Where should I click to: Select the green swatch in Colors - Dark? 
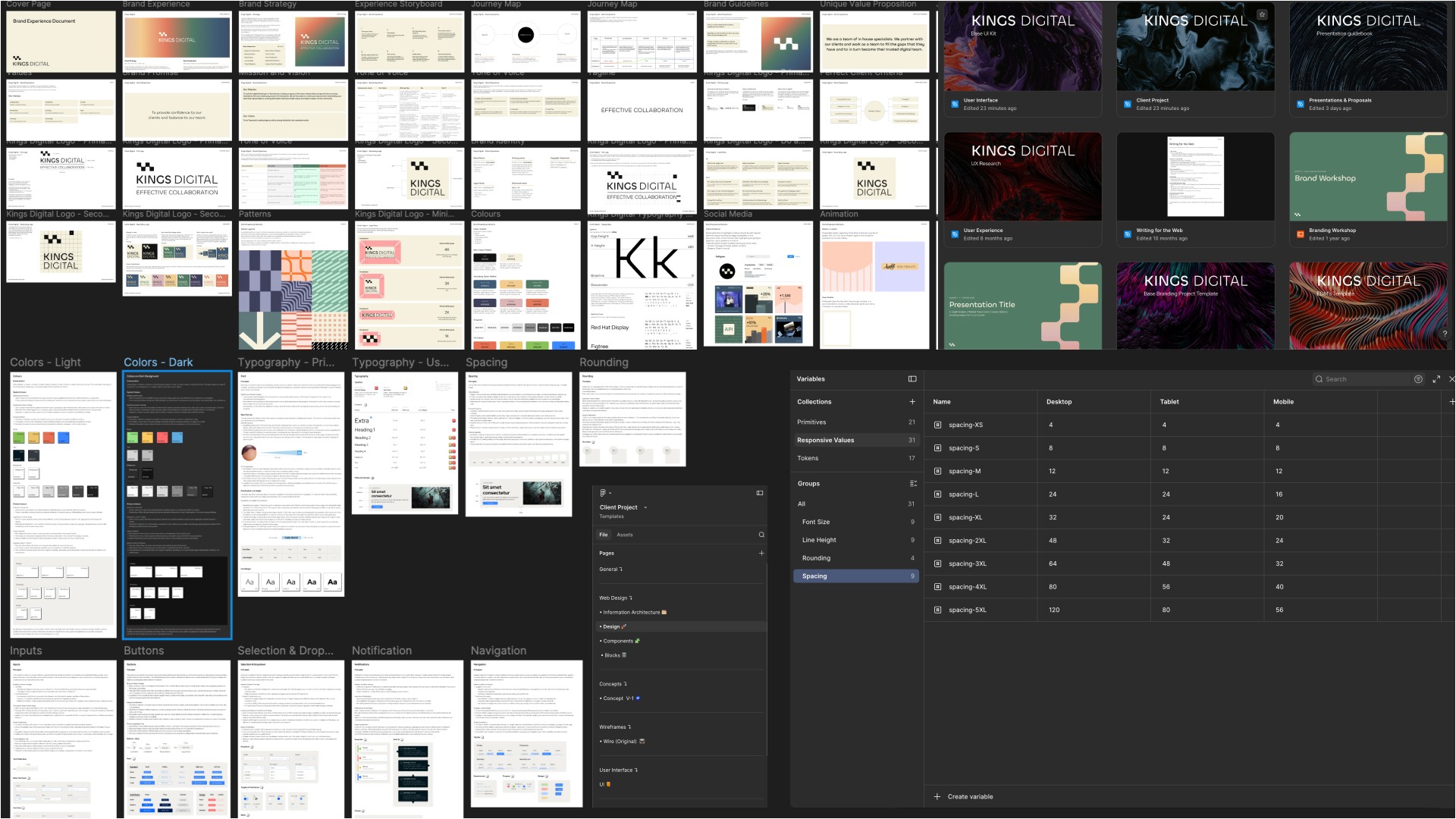point(133,438)
